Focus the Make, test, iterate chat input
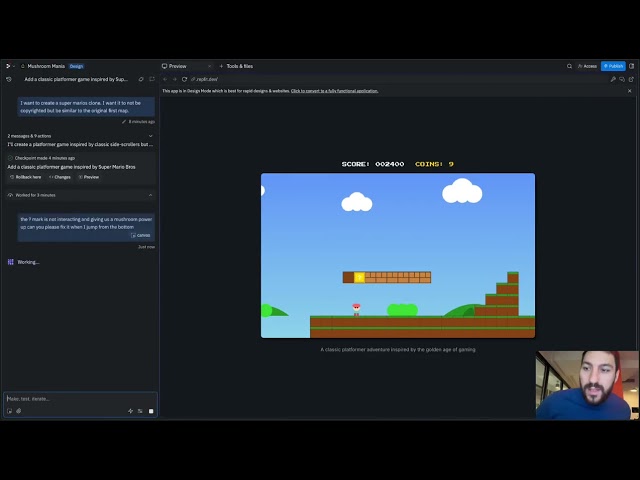Screen dimensions: 640x480 point(80,399)
